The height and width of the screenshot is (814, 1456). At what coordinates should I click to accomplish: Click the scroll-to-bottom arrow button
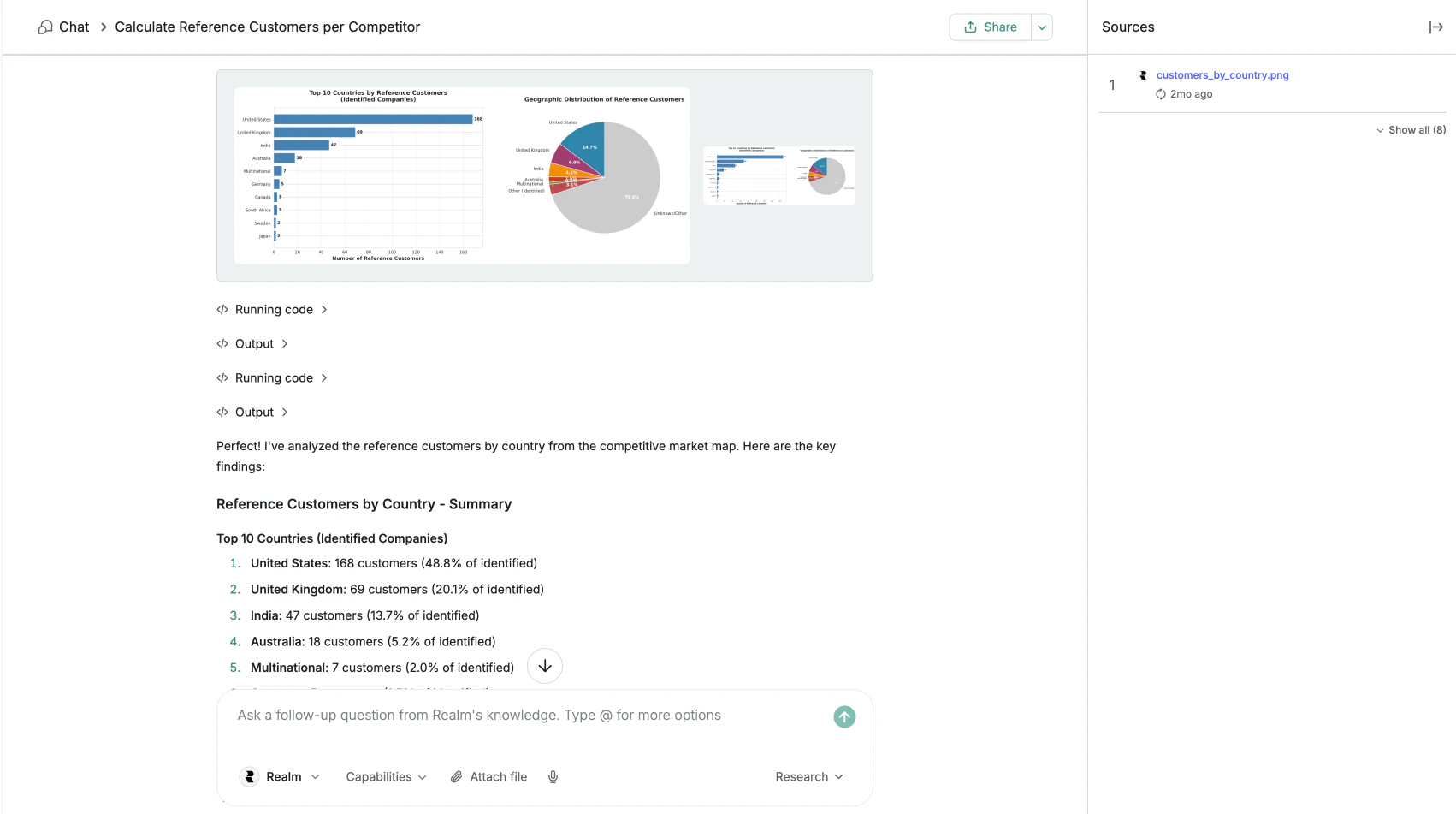(544, 666)
